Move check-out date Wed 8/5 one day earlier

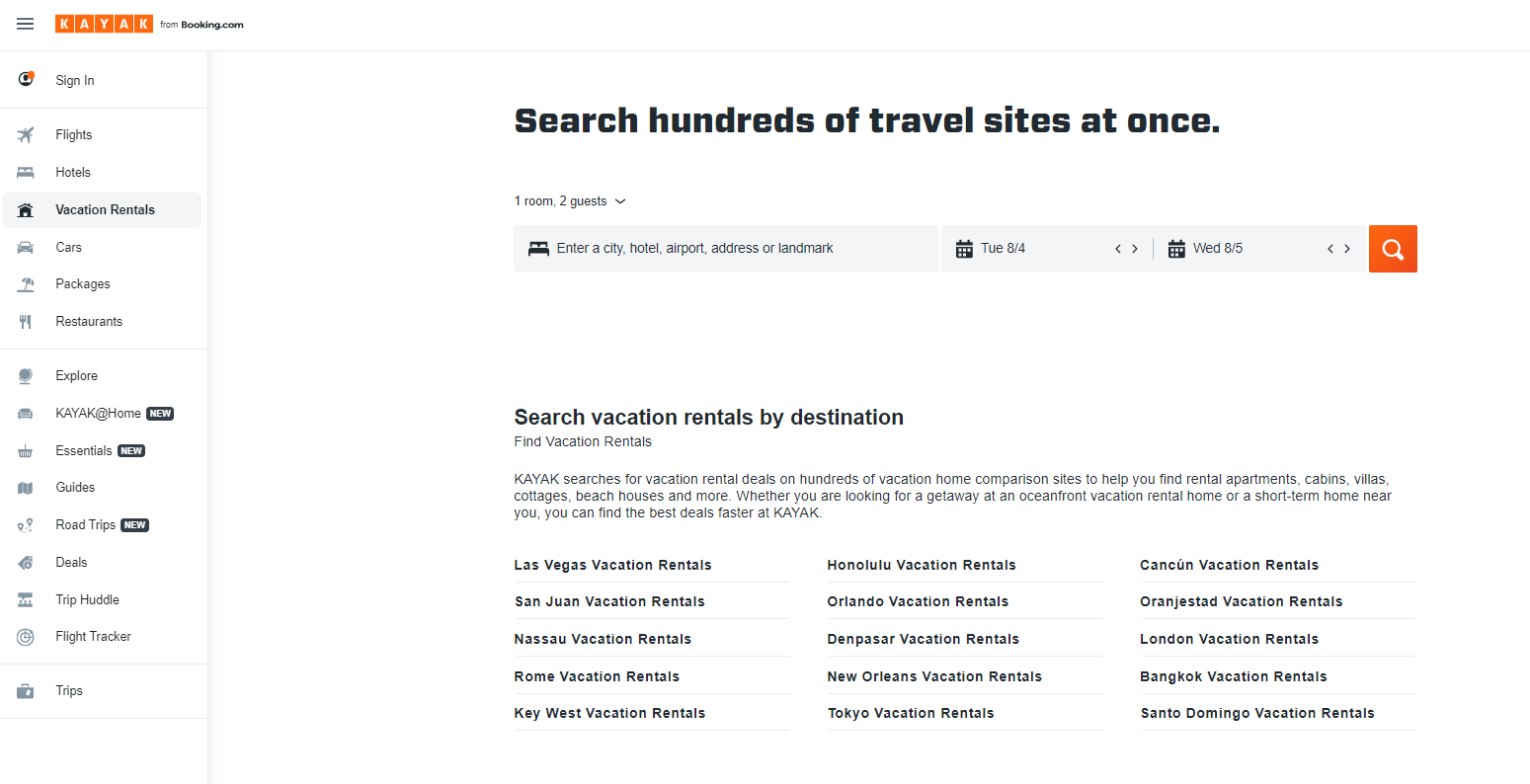(x=1330, y=249)
